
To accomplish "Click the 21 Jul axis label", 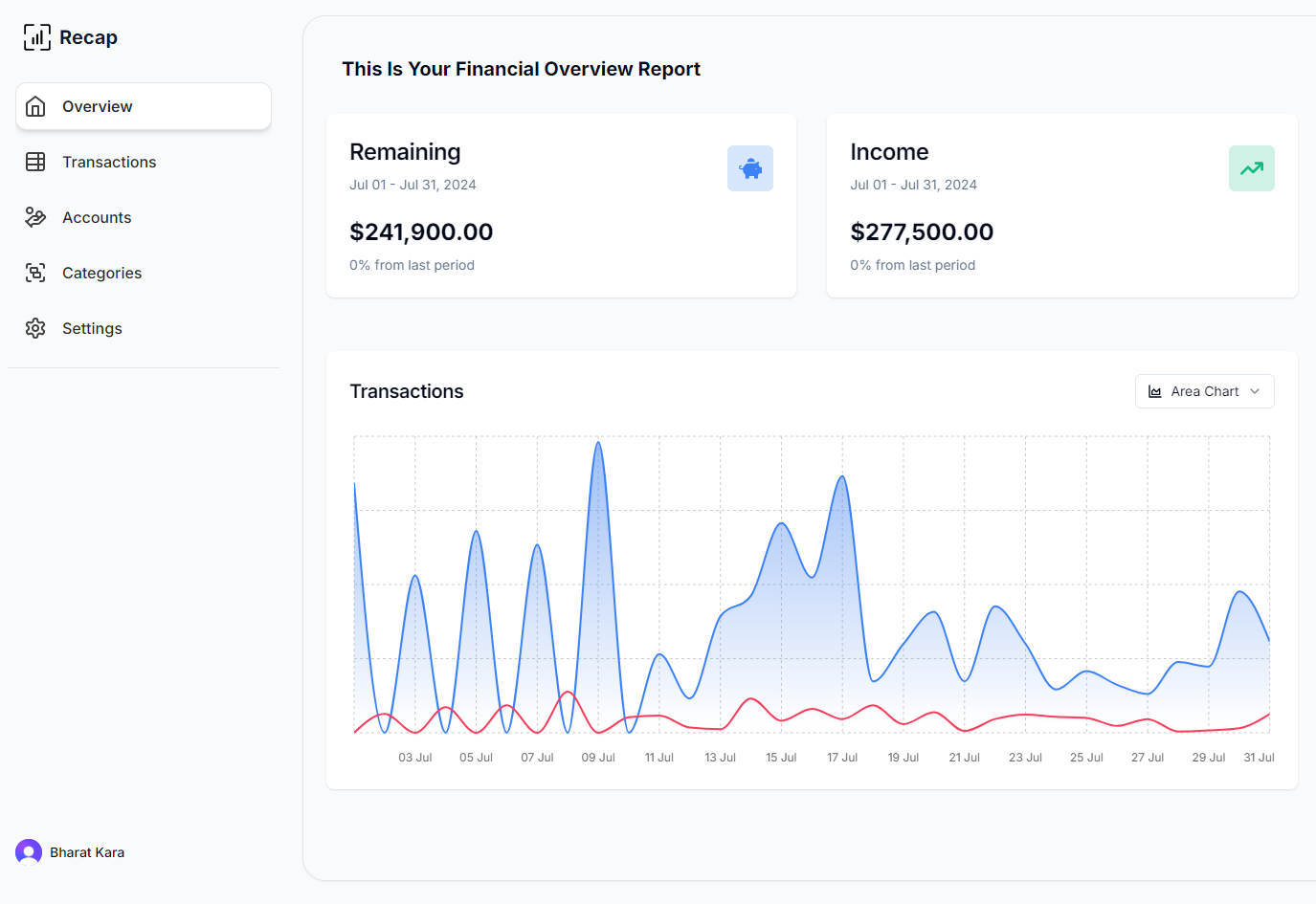I will [x=965, y=758].
